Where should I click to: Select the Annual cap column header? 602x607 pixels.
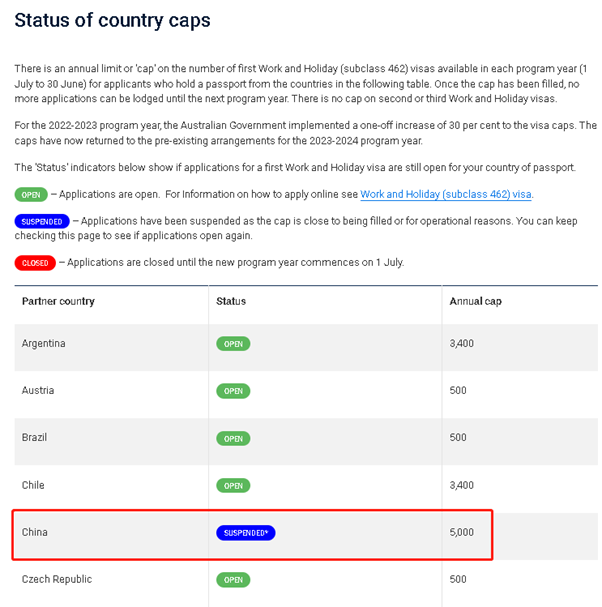click(475, 301)
